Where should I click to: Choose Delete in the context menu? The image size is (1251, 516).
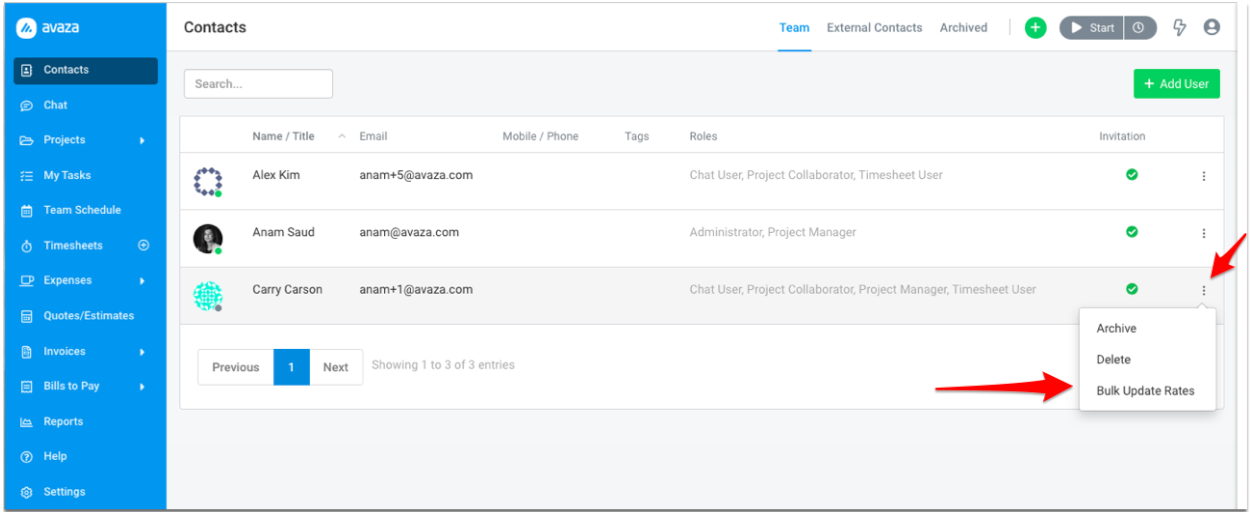pyautogui.click(x=1113, y=360)
